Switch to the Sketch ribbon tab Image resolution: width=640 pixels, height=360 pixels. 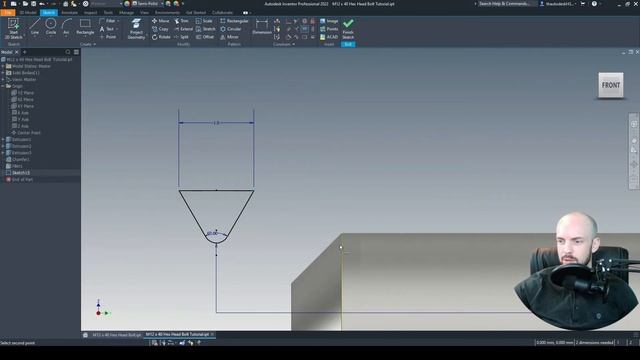coord(49,13)
